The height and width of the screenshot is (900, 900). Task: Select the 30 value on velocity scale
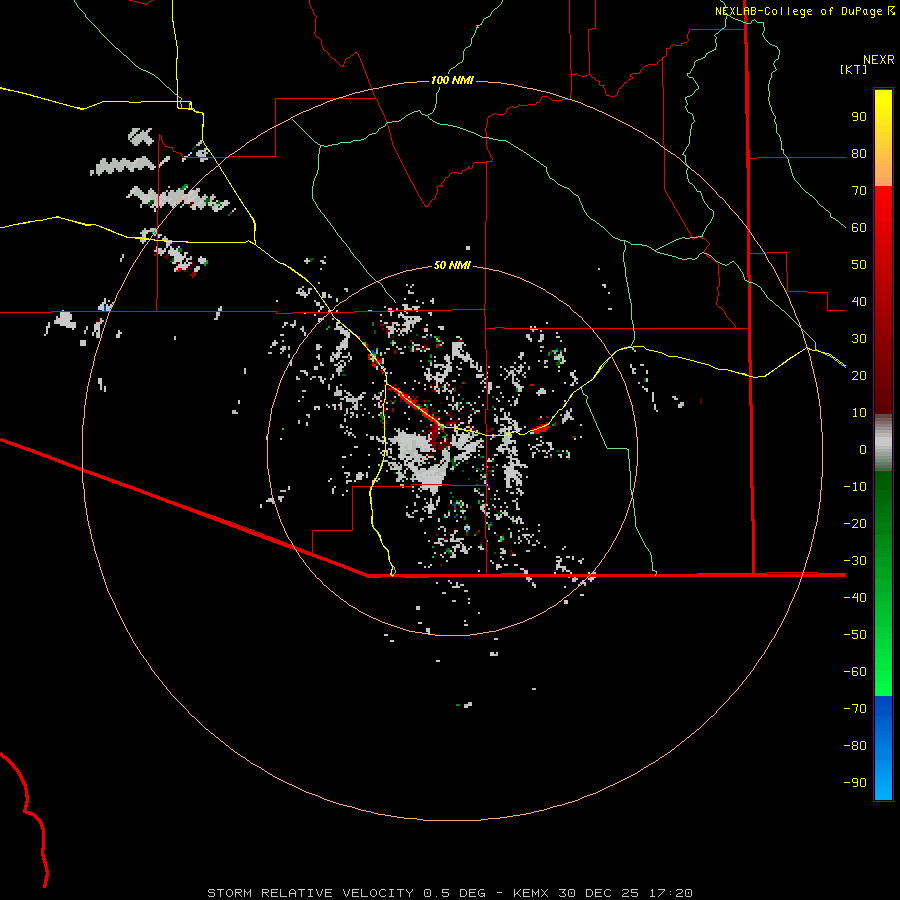tap(859, 339)
